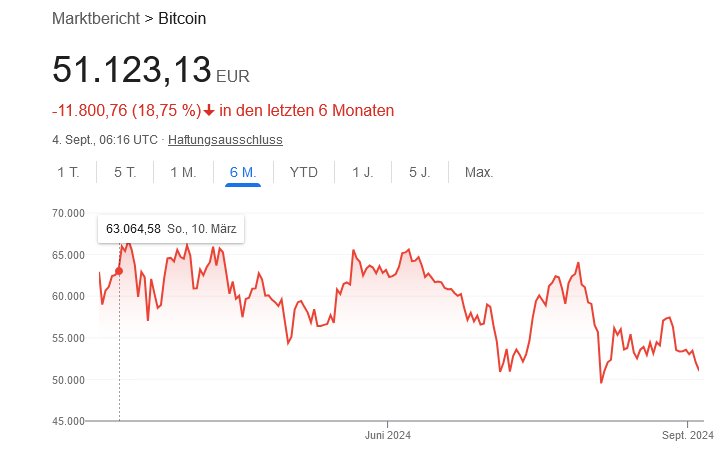
Task: Show the 1 M. chart range
Action: click(183, 172)
